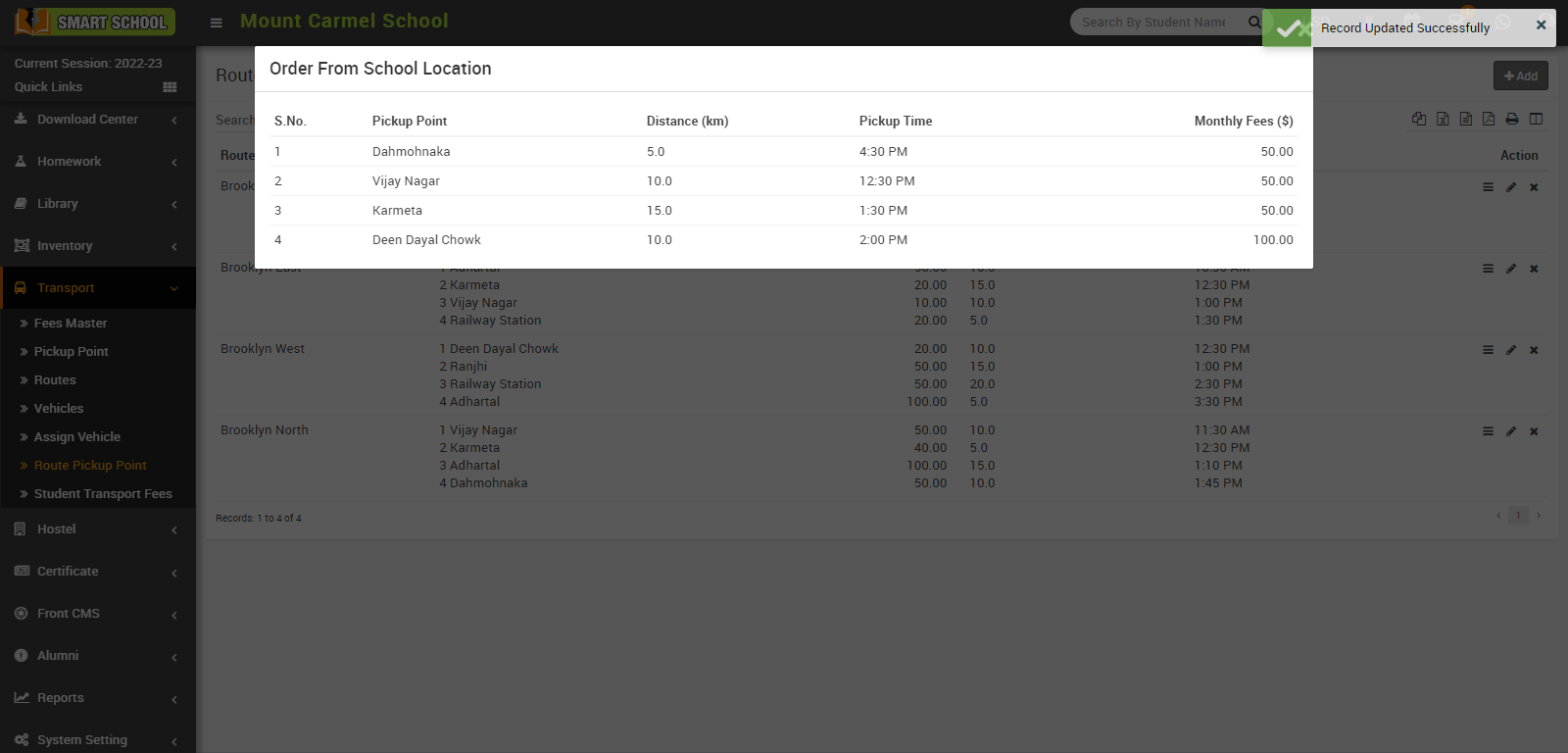This screenshot has width=1568, height=753.
Task: Dismiss the Record Updated Successfully notification
Action: pos(1541,25)
